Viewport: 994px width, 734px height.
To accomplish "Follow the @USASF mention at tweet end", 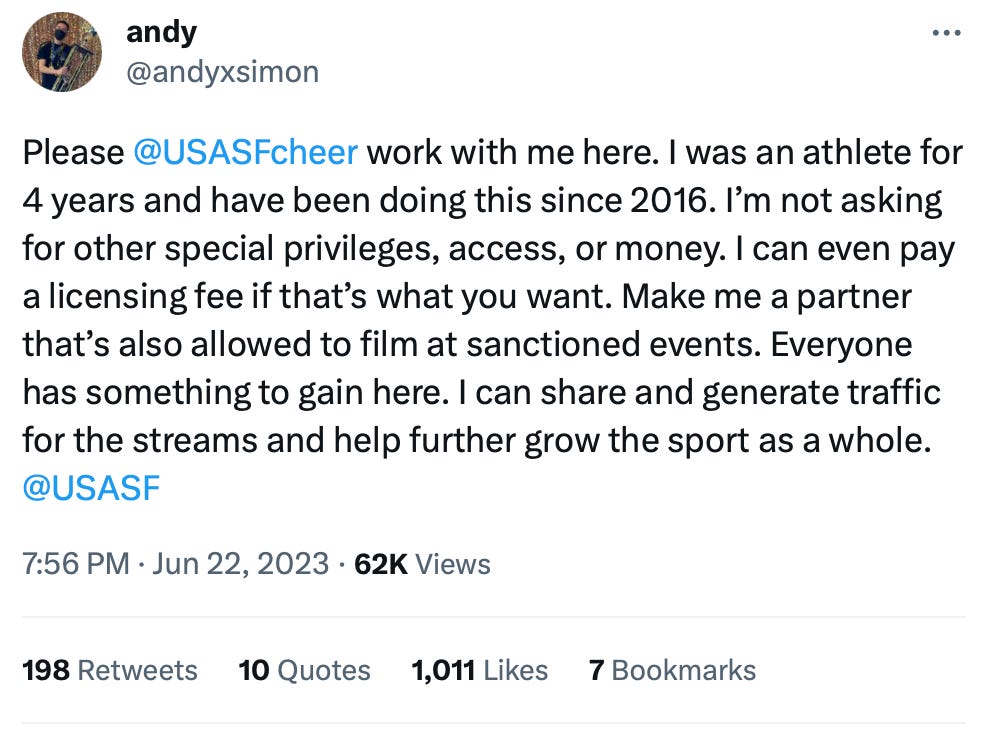I will click(91, 490).
